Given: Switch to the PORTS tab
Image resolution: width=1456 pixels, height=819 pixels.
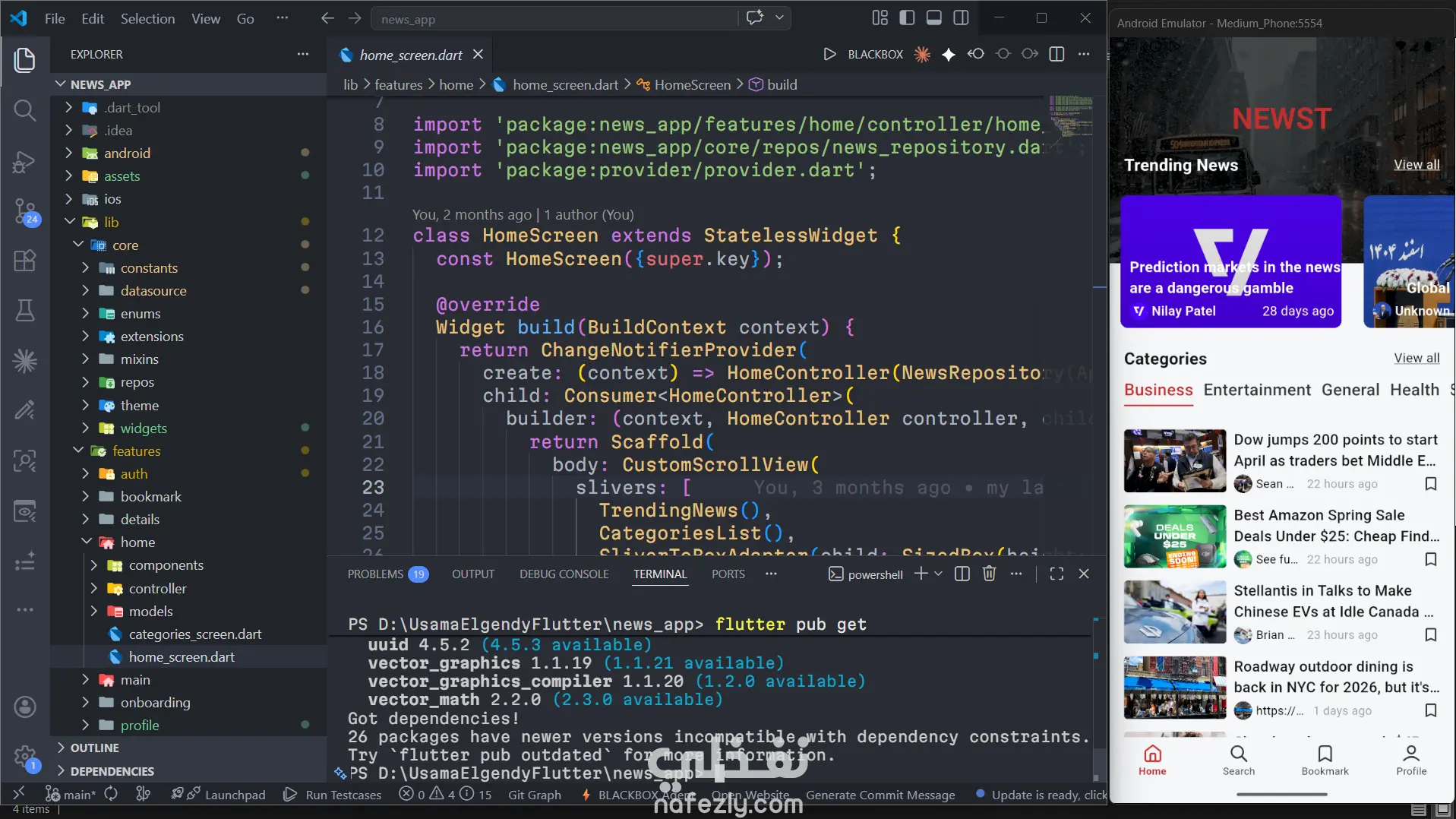Looking at the screenshot, I should pos(728,574).
